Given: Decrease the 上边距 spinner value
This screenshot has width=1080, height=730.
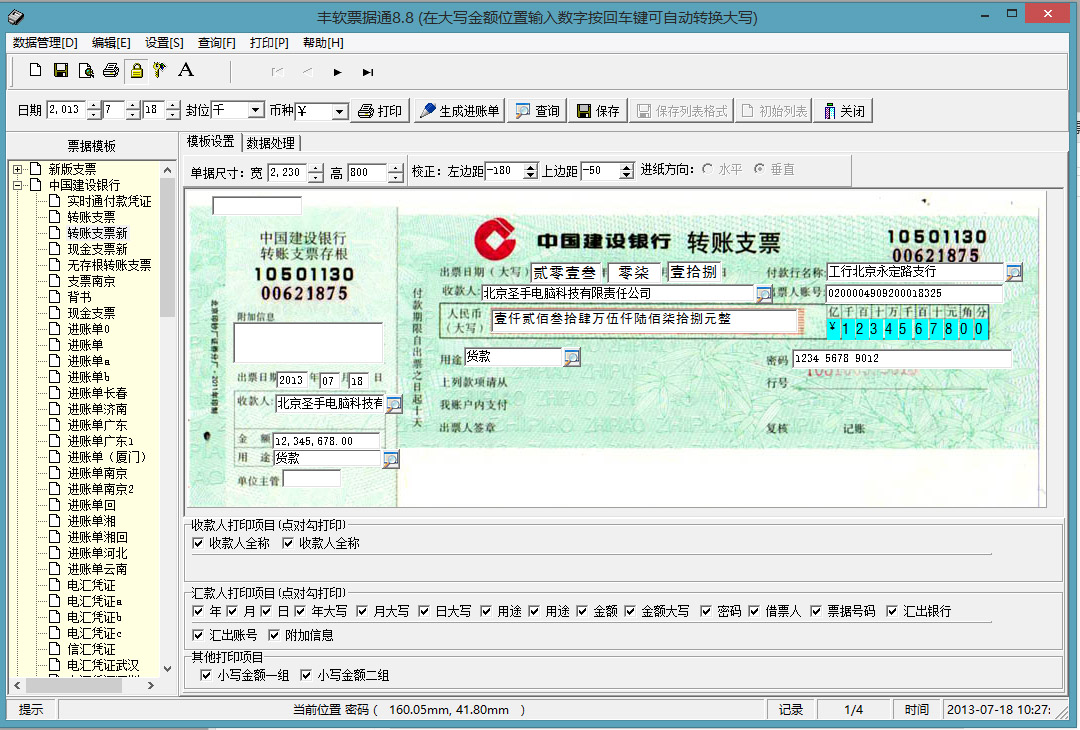Looking at the screenshot, I should pyautogui.click(x=626, y=176).
